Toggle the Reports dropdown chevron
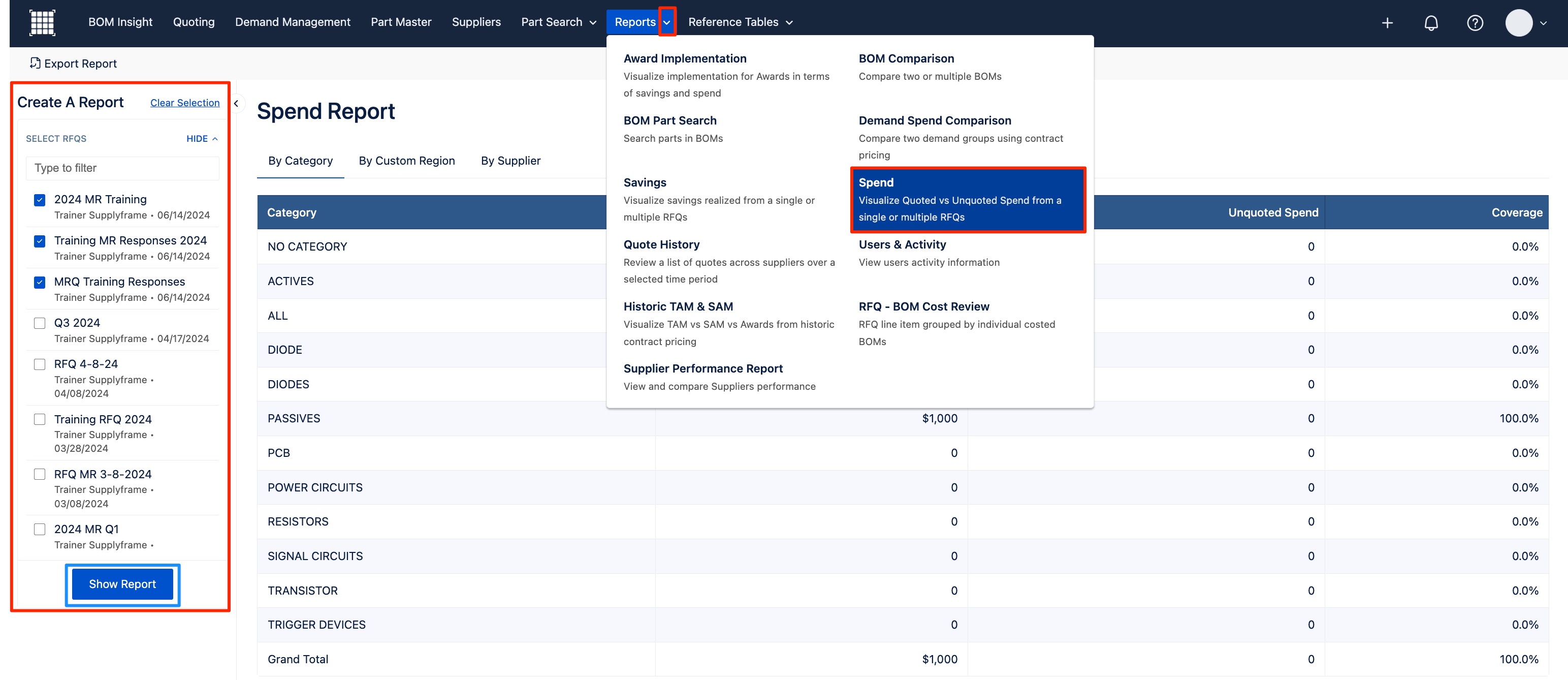1568x680 pixels. tap(666, 22)
